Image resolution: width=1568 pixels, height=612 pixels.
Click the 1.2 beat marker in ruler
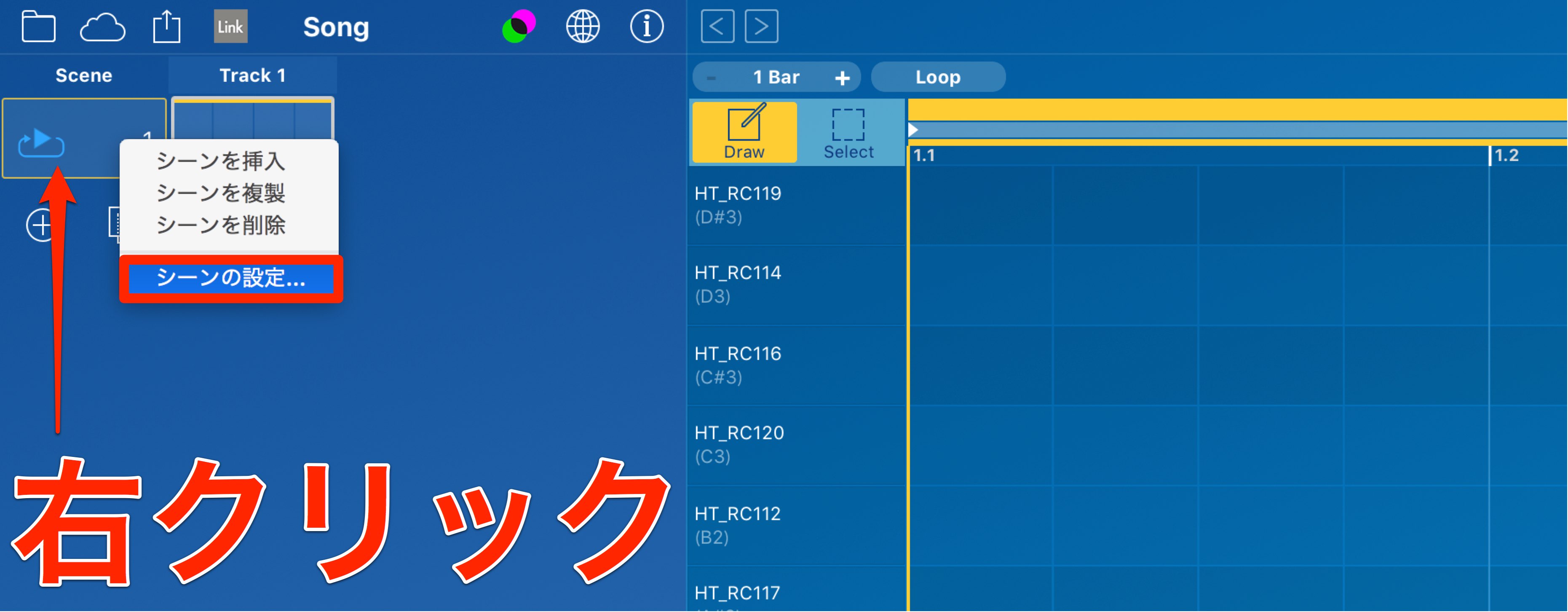(x=1506, y=155)
